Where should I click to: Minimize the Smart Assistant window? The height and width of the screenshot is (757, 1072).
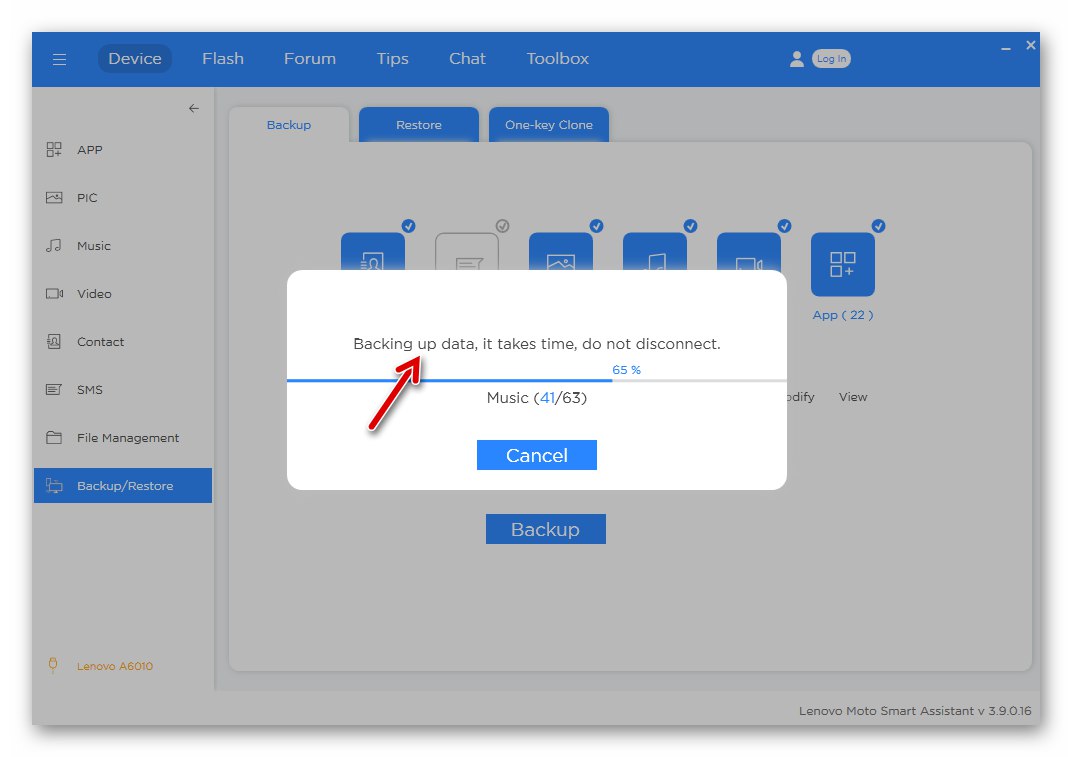(1006, 48)
